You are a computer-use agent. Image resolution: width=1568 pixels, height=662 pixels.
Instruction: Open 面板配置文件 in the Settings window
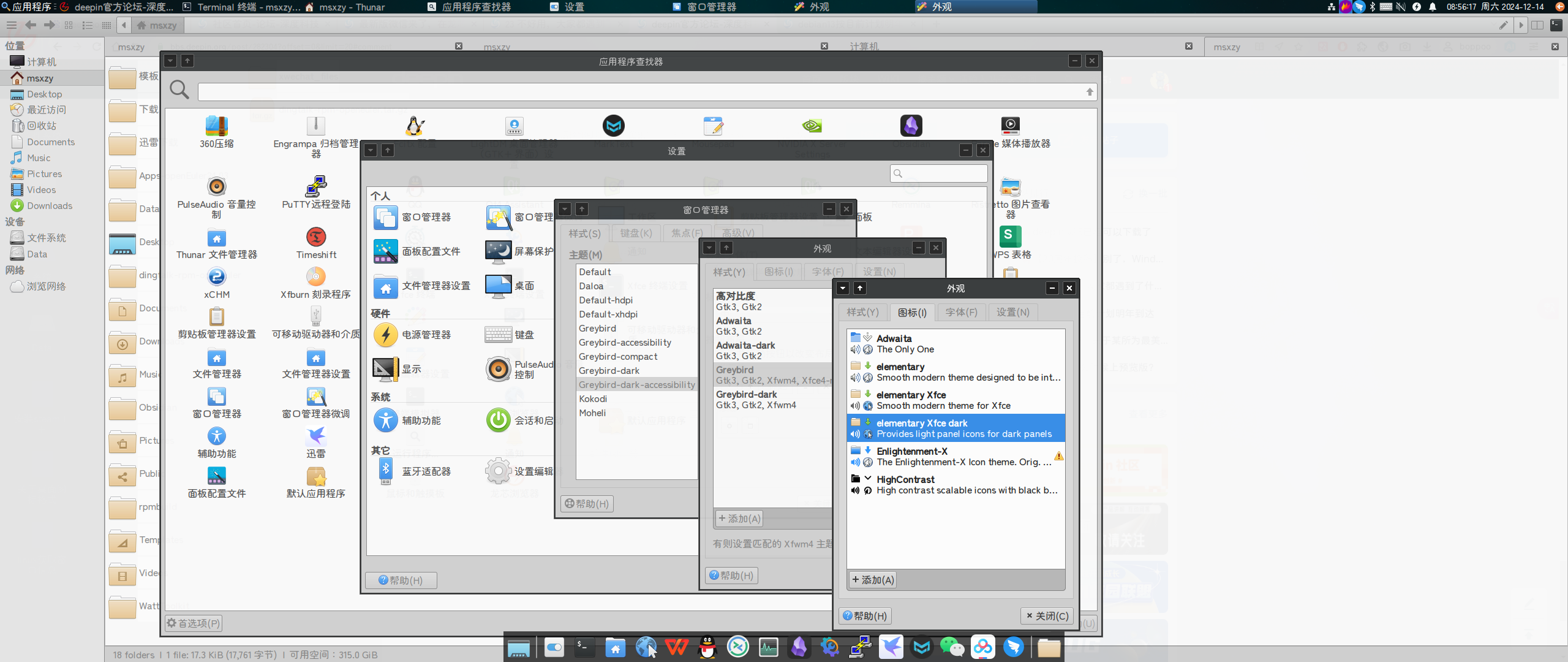point(417,251)
